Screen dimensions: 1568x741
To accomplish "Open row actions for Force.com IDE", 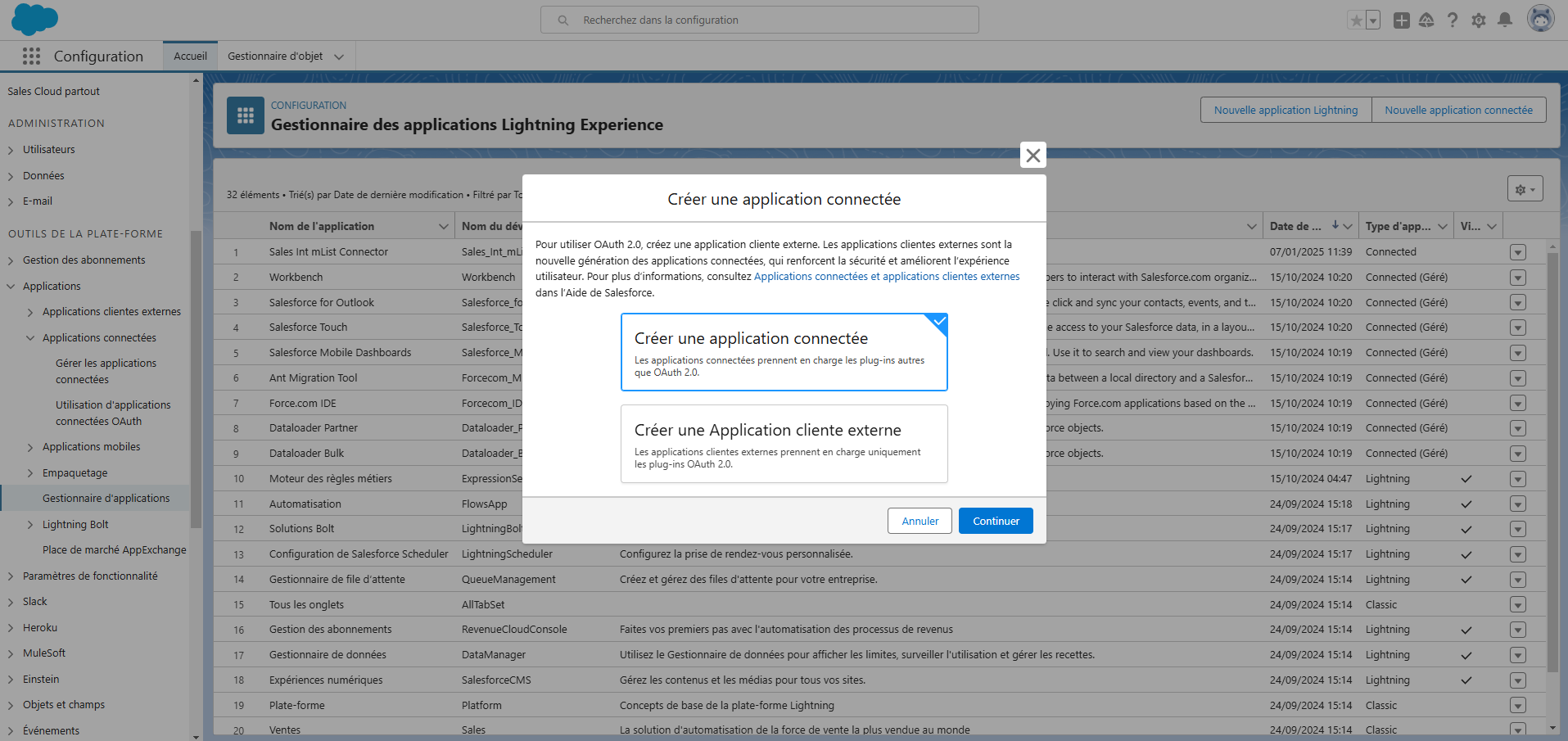I will click(1518, 404).
